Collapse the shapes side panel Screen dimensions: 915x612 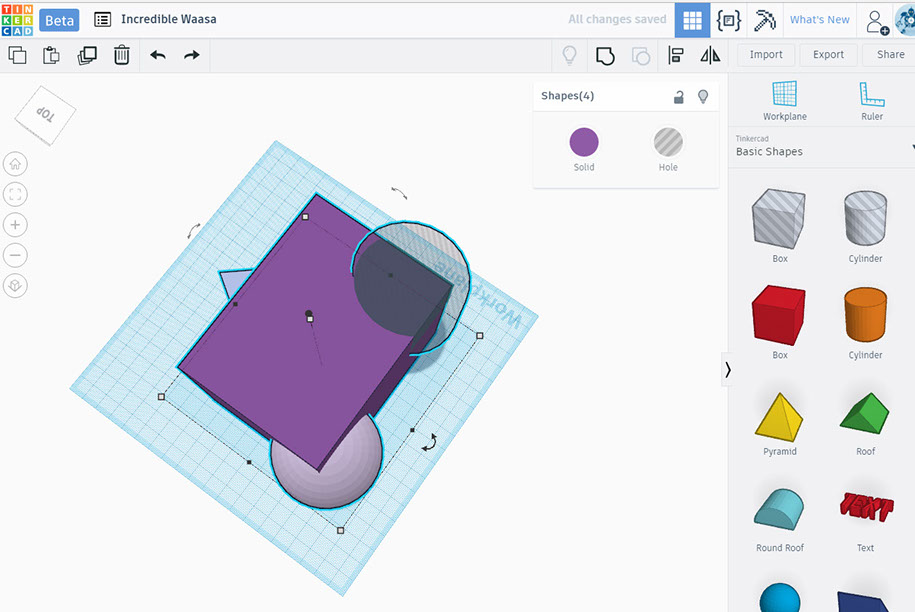[x=727, y=369]
